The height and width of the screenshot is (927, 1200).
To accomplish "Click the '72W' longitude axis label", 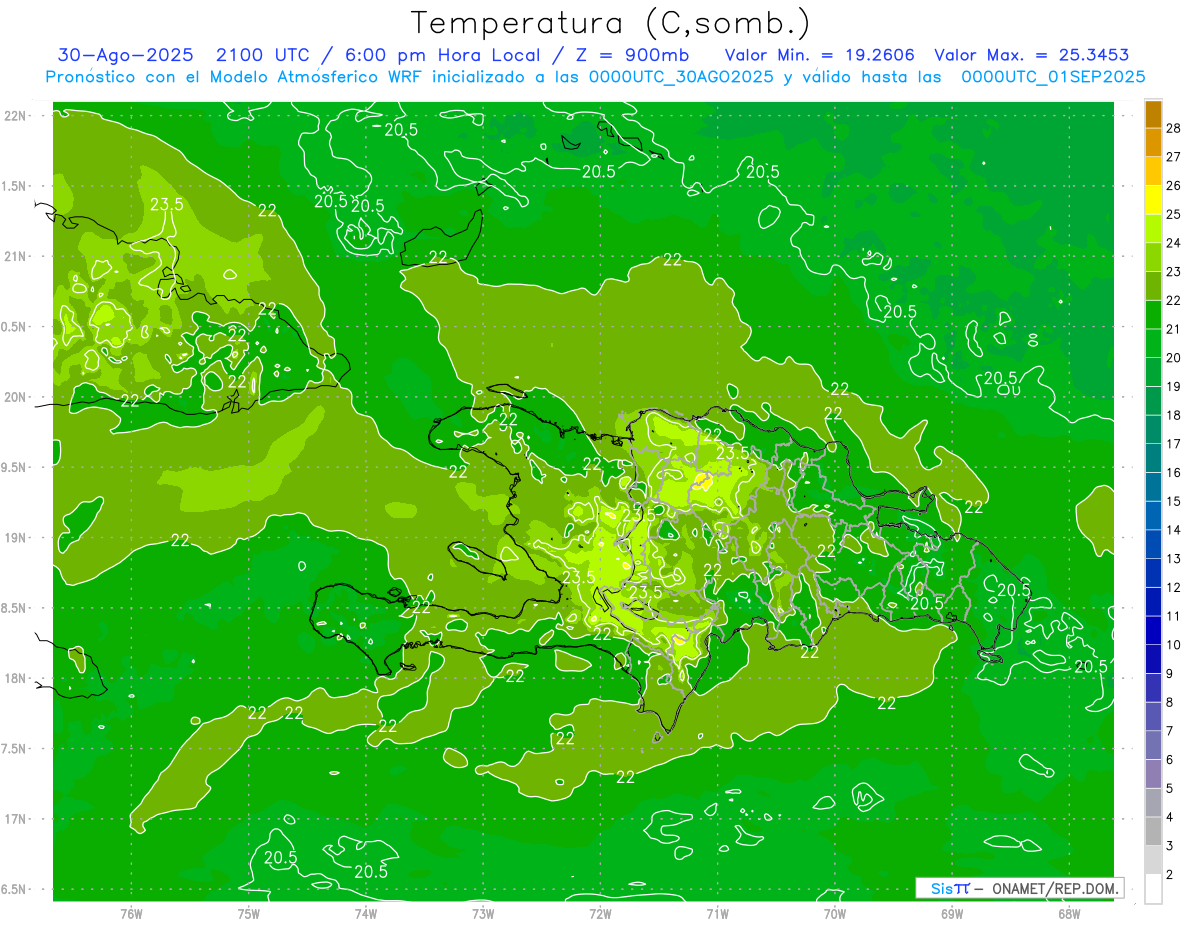I will click(x=600, y=913).
